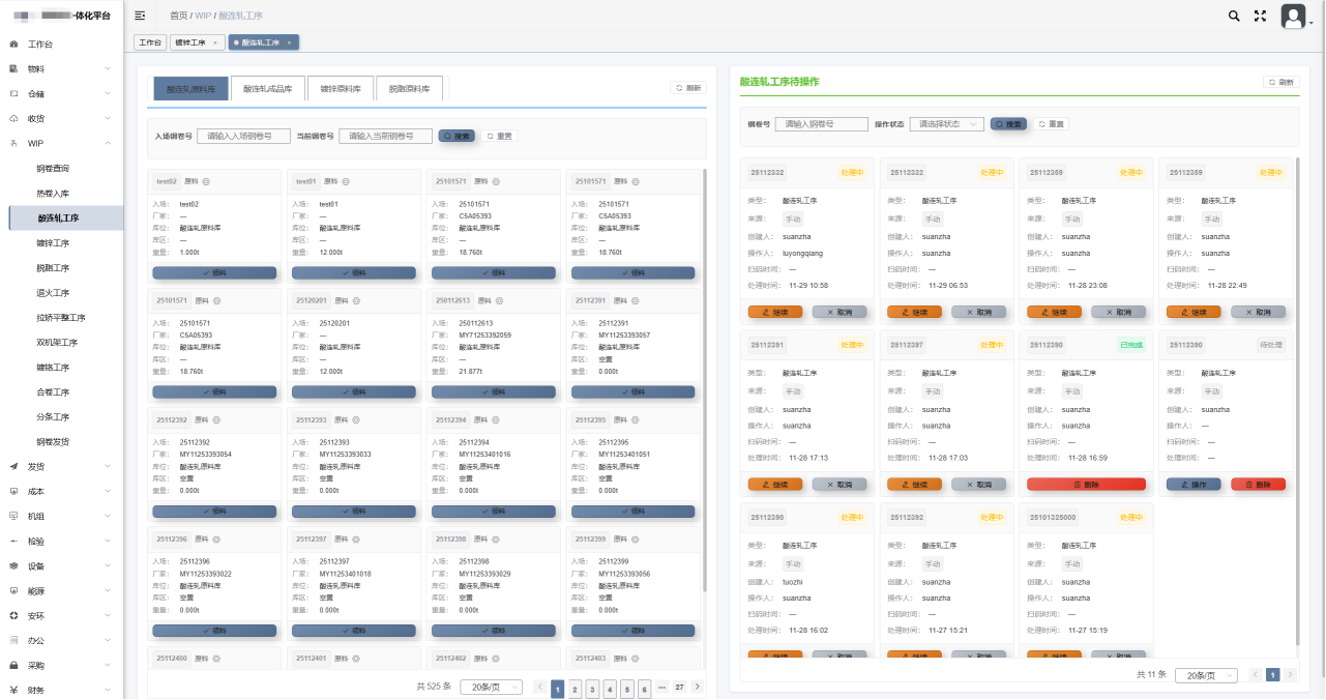Open the 操作状态 status dropdown
Image resolution: width=1326 pixels, height=700 pixels.
tap(946, 124)
